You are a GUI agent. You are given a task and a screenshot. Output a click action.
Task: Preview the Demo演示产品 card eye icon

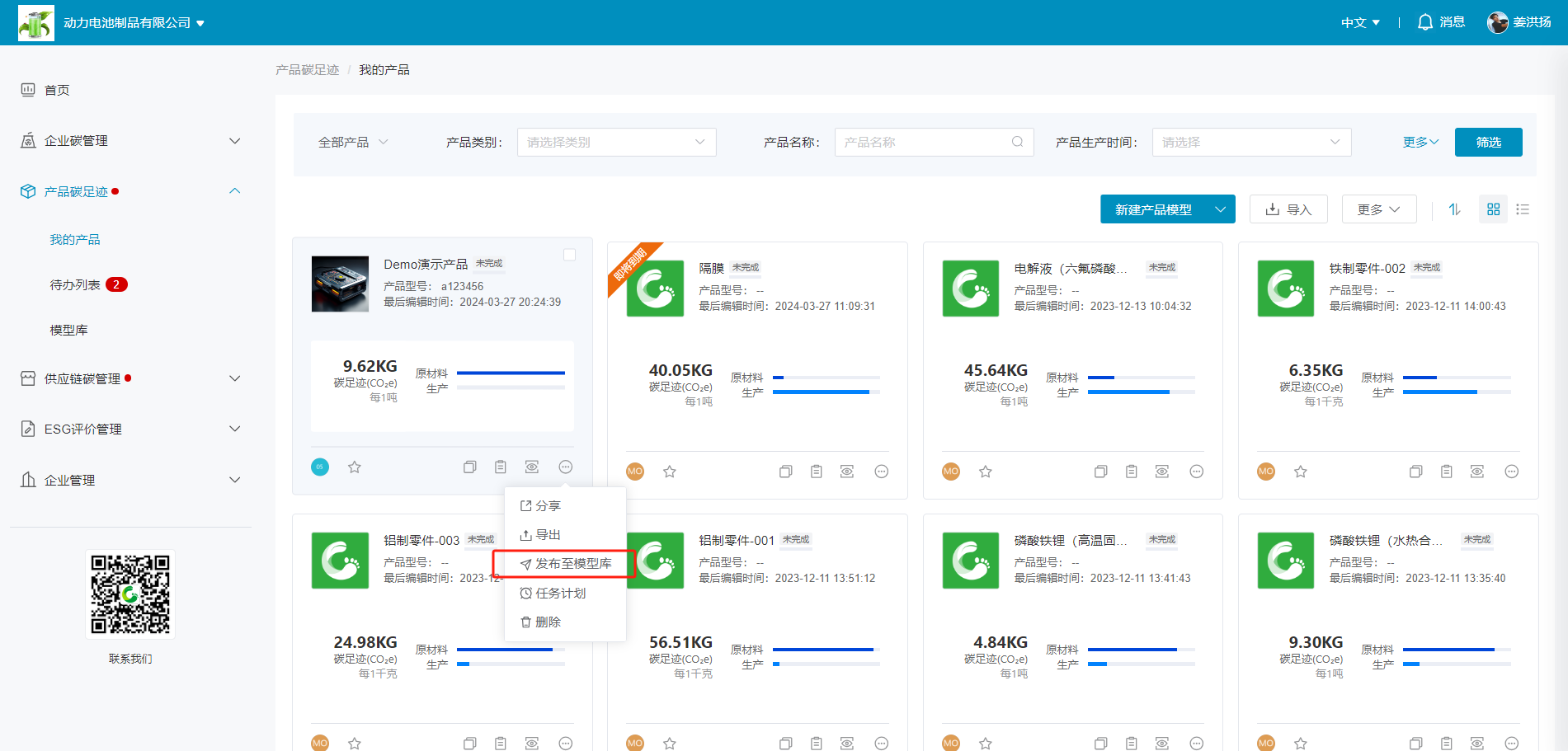(x=532, y=467)
